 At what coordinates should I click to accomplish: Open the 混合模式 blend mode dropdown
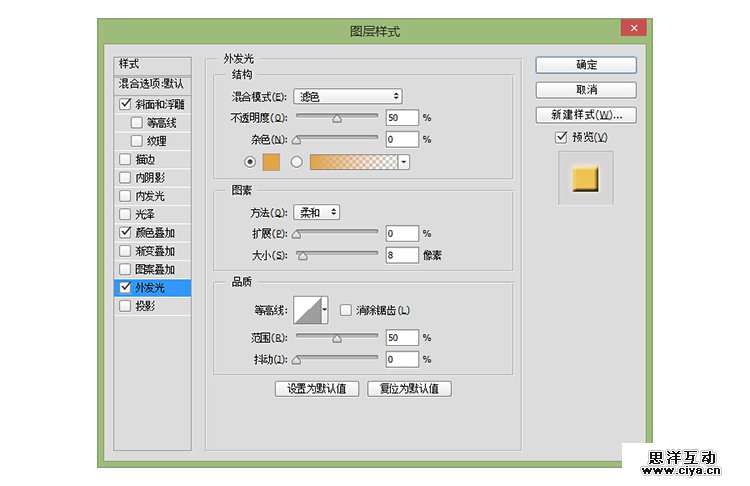[x=347, y=96]
